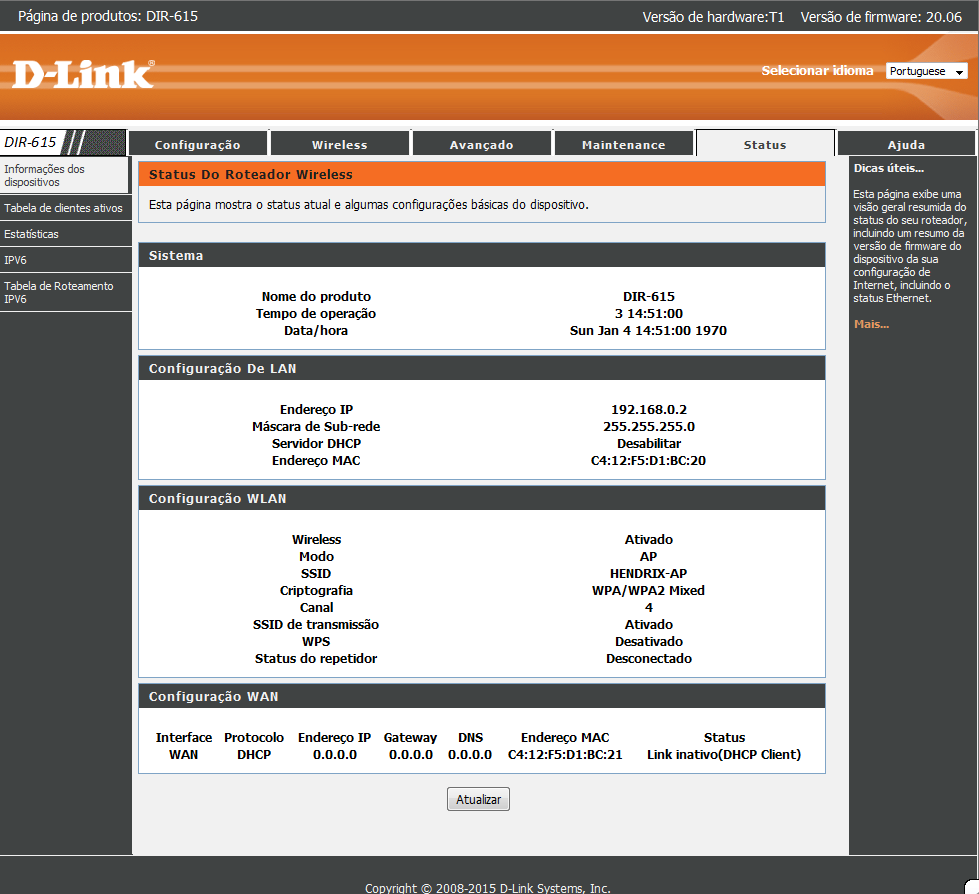Screen dimensions: 979x894
Task: Click the DIR-615 model label
Action: (x=30, y=142)
